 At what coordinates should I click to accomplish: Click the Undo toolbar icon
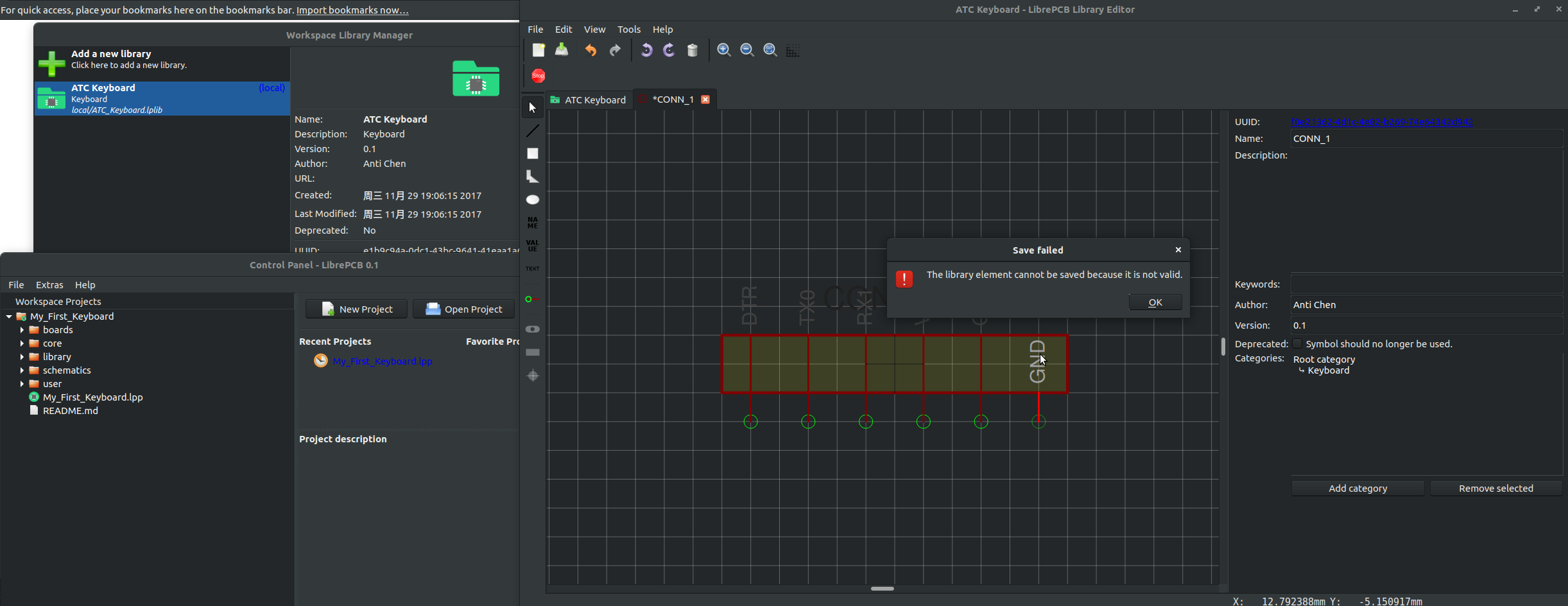589,50
